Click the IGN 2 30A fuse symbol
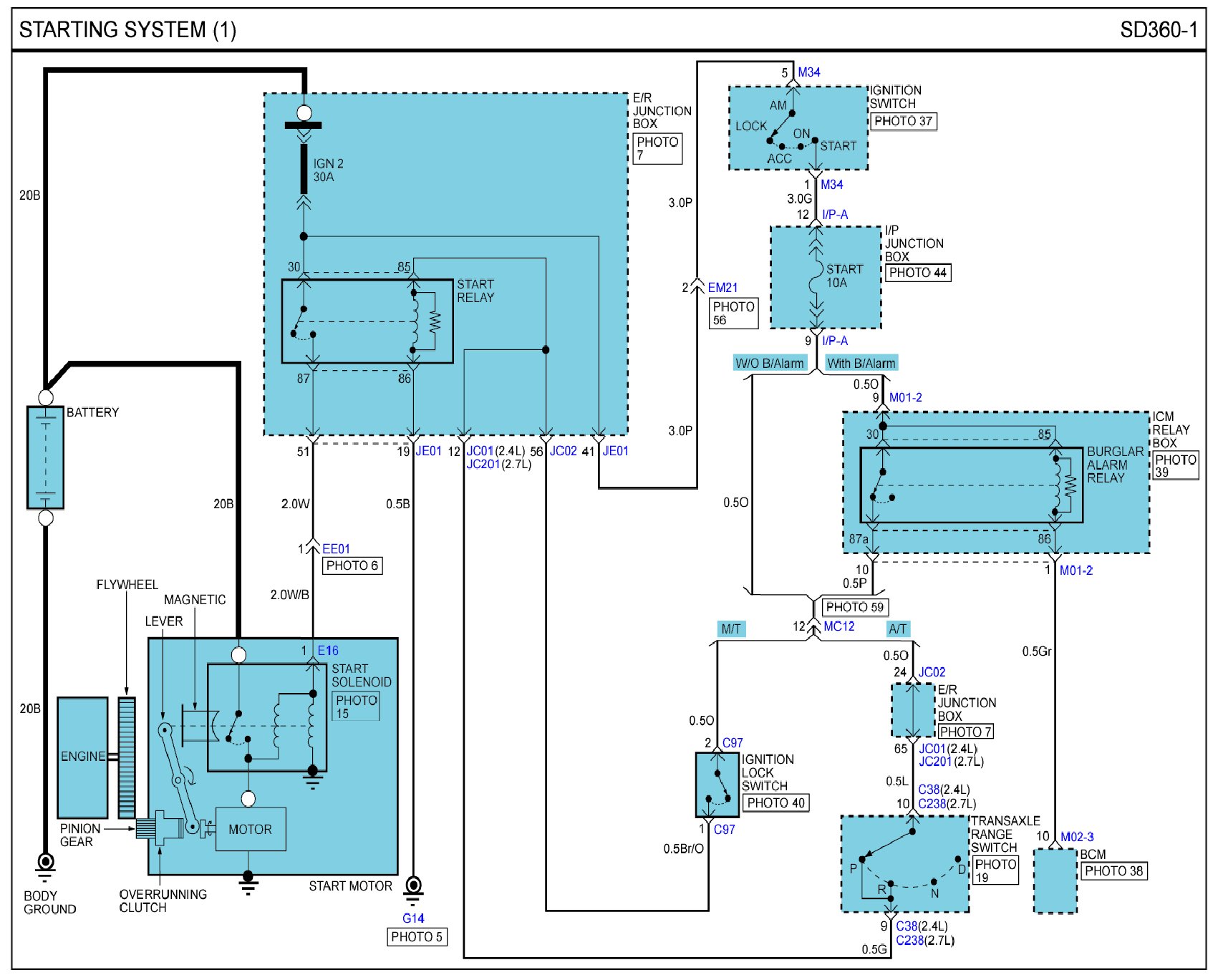 coord(304,169)
